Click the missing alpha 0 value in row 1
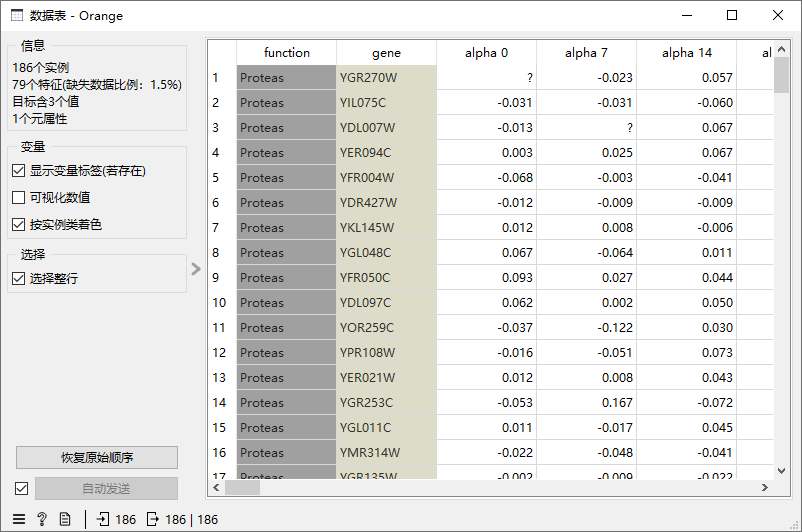Image resolution: width=802 pixels, height=532 pixels. (x=486, y=78)
